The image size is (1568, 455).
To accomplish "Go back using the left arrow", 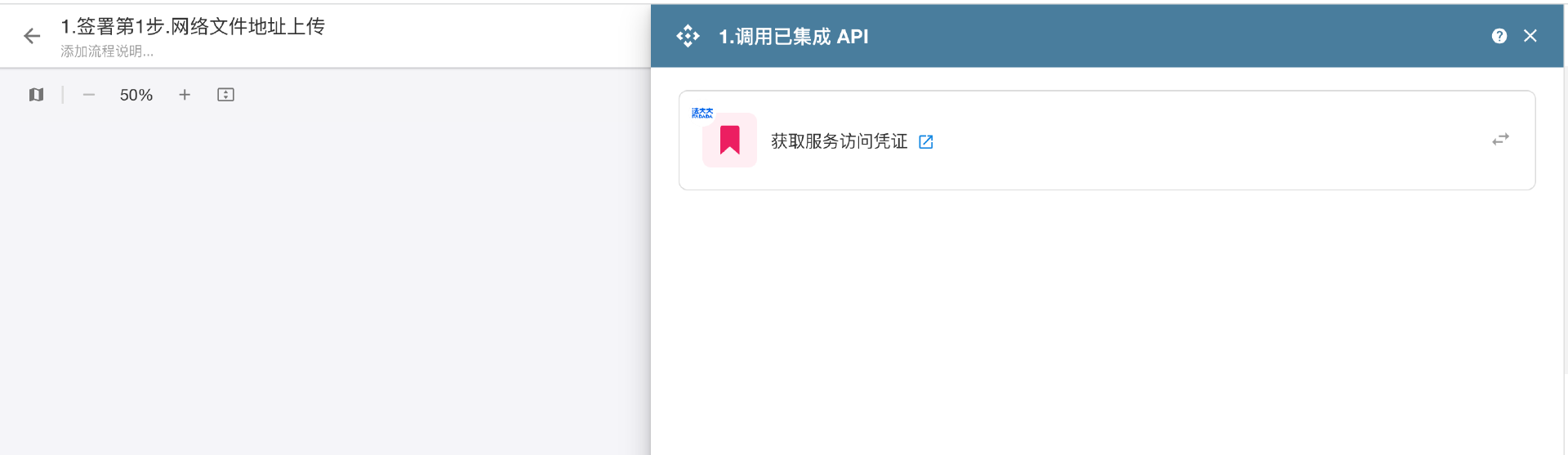I will point(32,36).
